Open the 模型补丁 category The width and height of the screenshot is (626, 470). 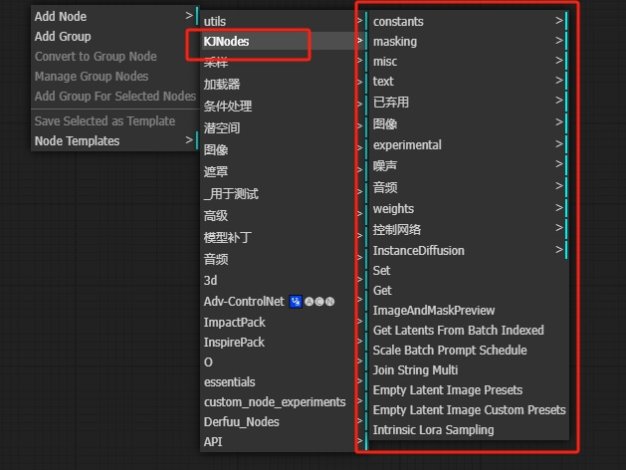click(x=283, y=238)
